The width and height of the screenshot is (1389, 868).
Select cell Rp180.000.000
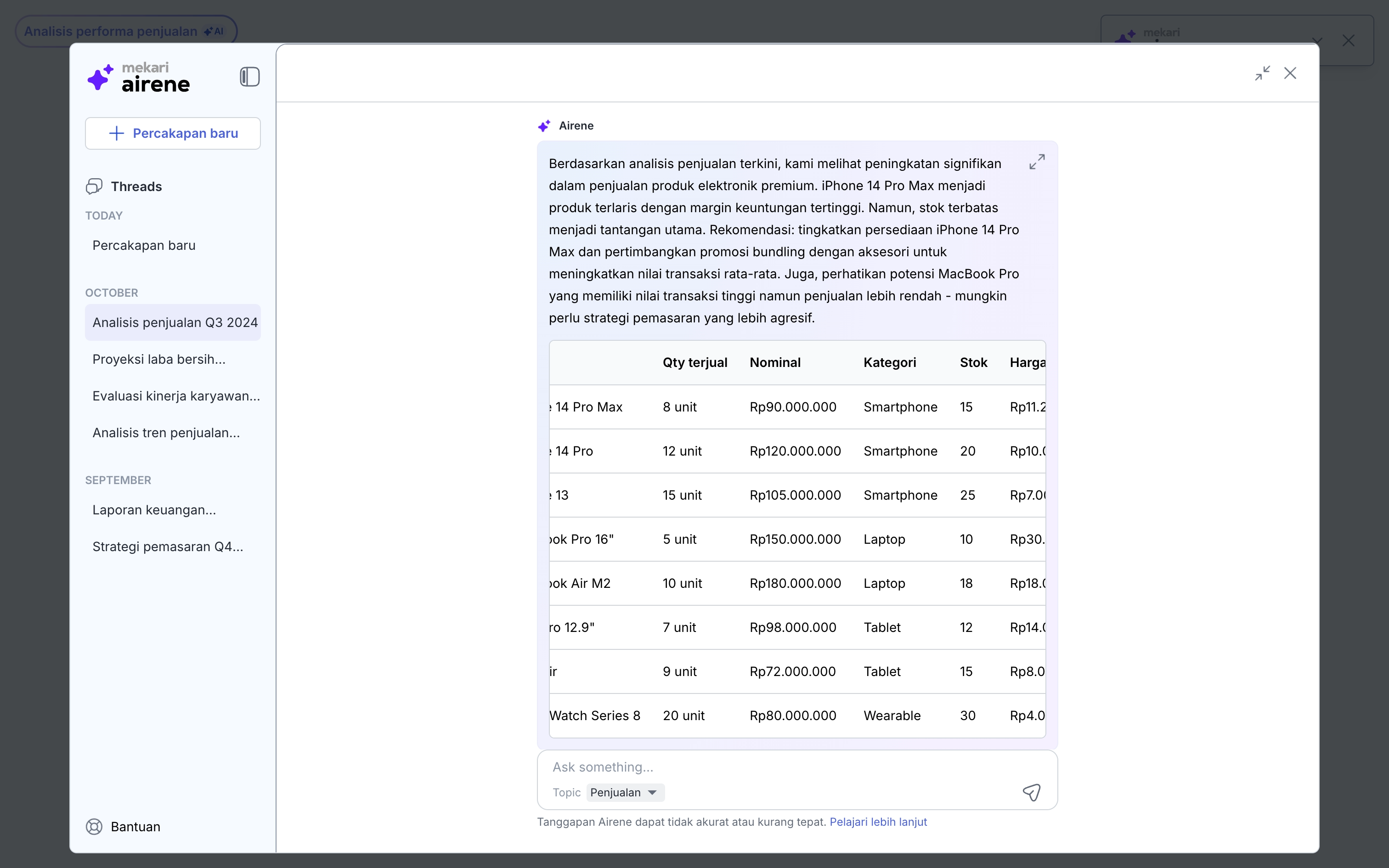coord(795,583)
